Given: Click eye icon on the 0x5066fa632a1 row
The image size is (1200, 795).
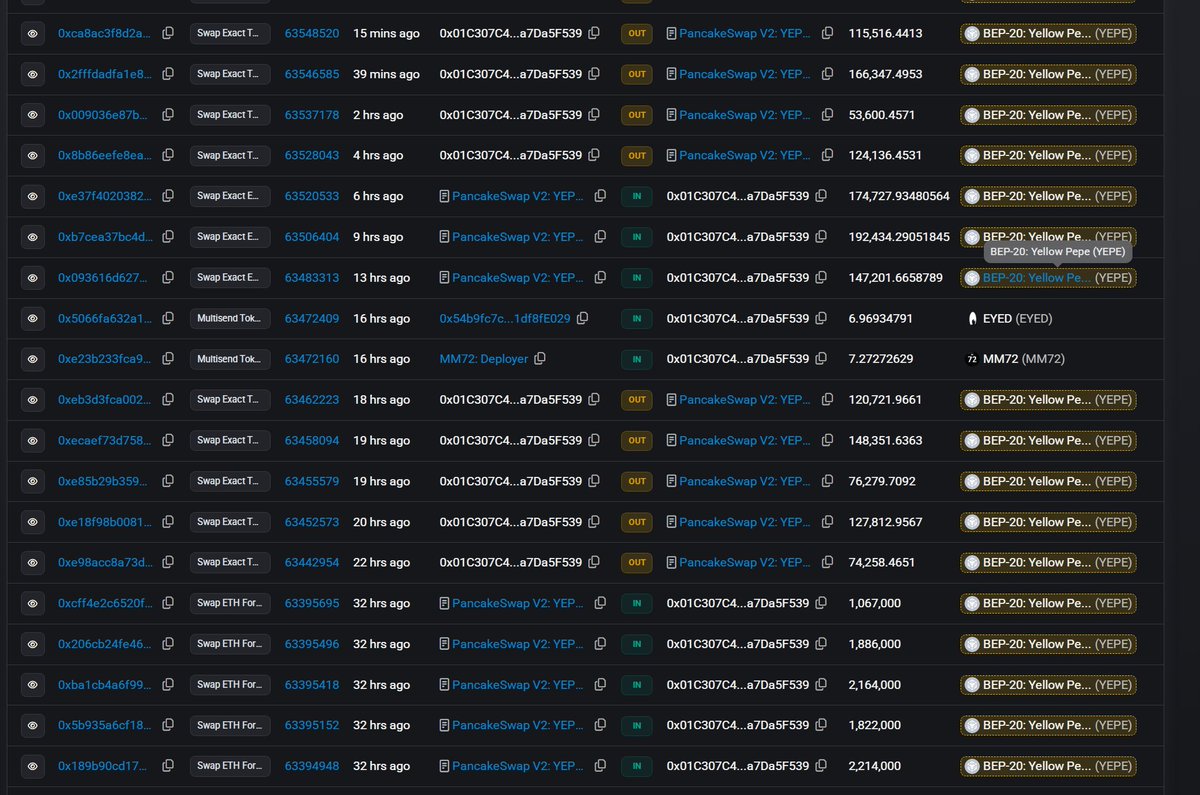Looking at the screenshot, I should pyautogui.click(x=33, y=318).
